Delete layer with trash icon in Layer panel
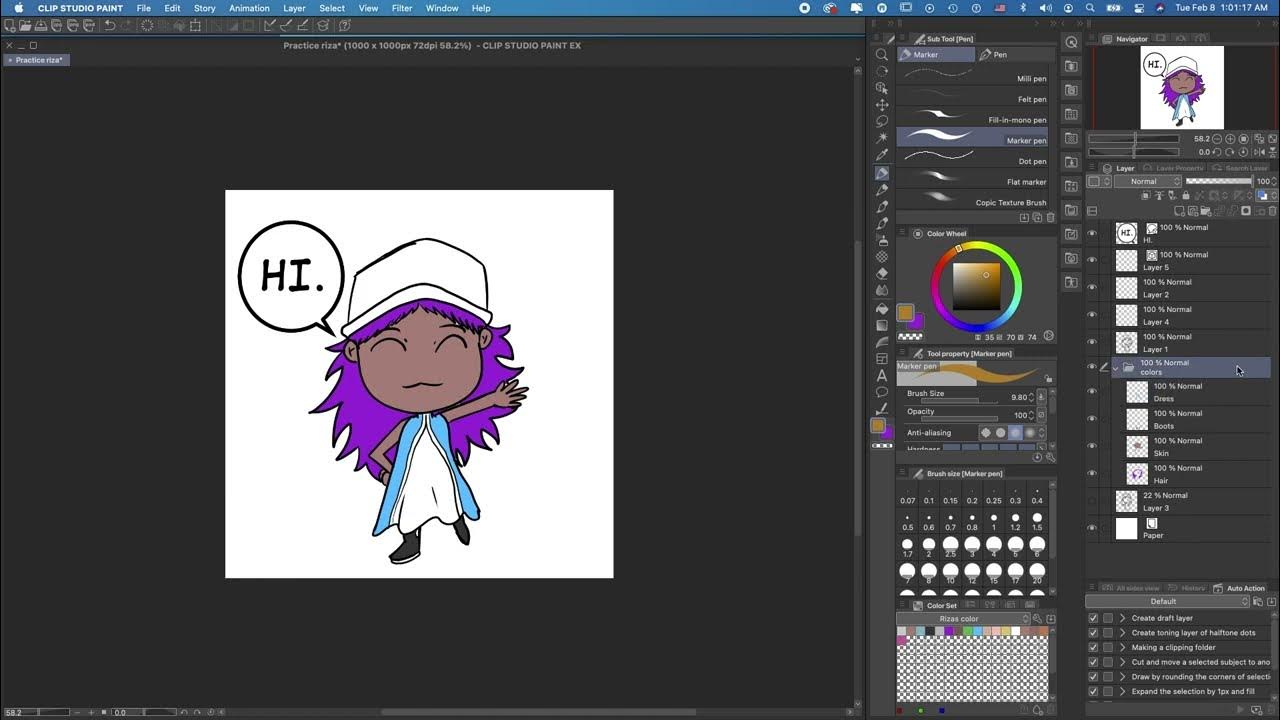 pos(1271,211)
